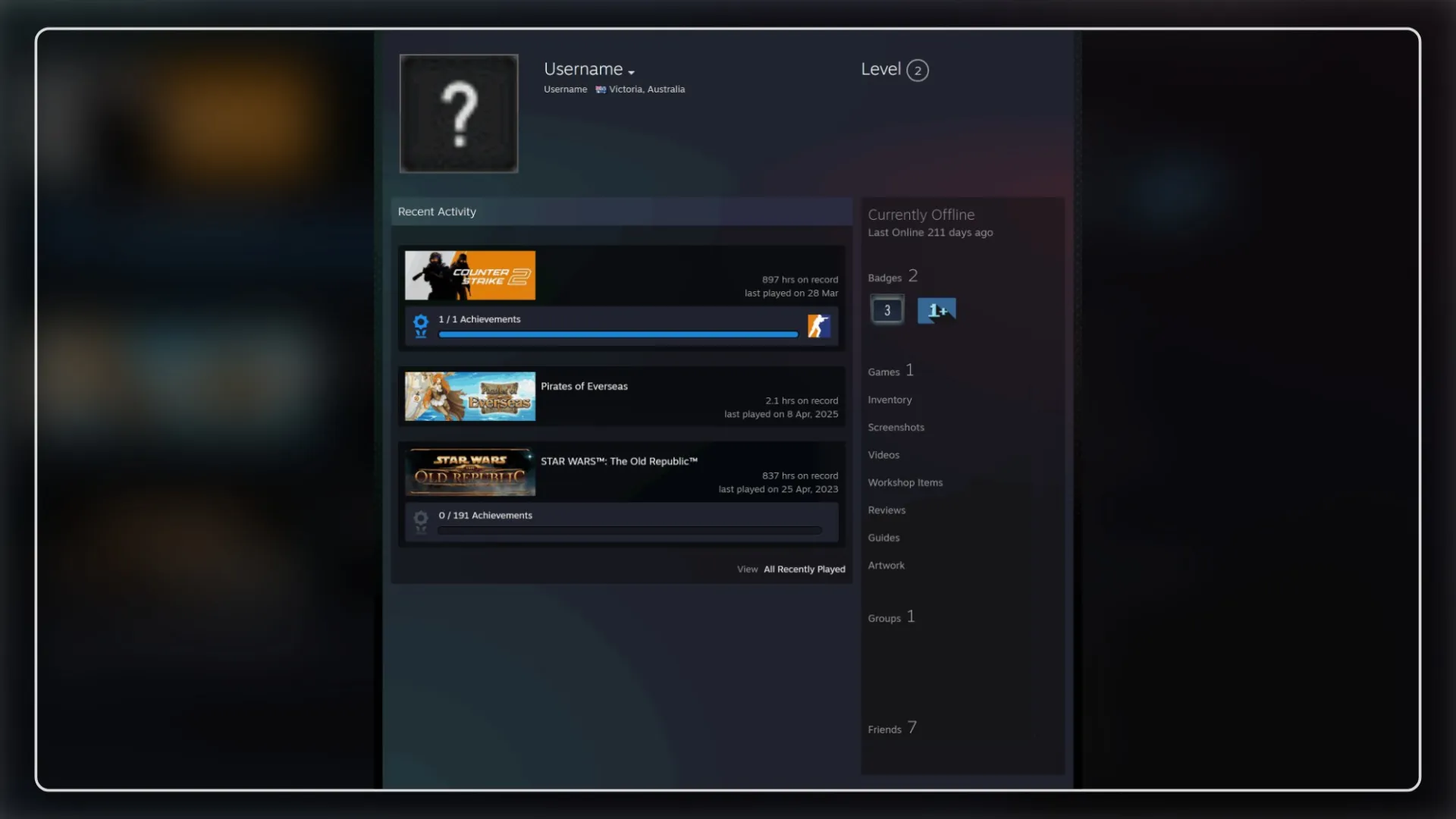The width and height of the screenshot is (1456, 819).
Task: Click the Currently Offline status text
Action: click(x=921, y=215)
